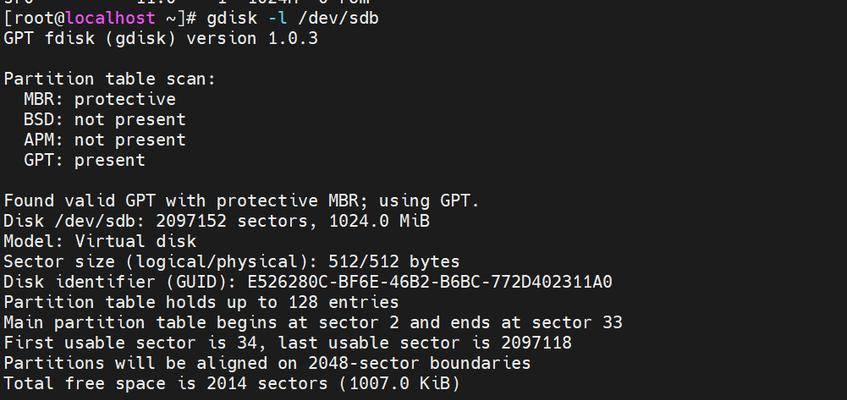This screenshot has width=847, height=400.
Task: Click the localhost hostname in the prompt
Action: click(x=111, y=18)
